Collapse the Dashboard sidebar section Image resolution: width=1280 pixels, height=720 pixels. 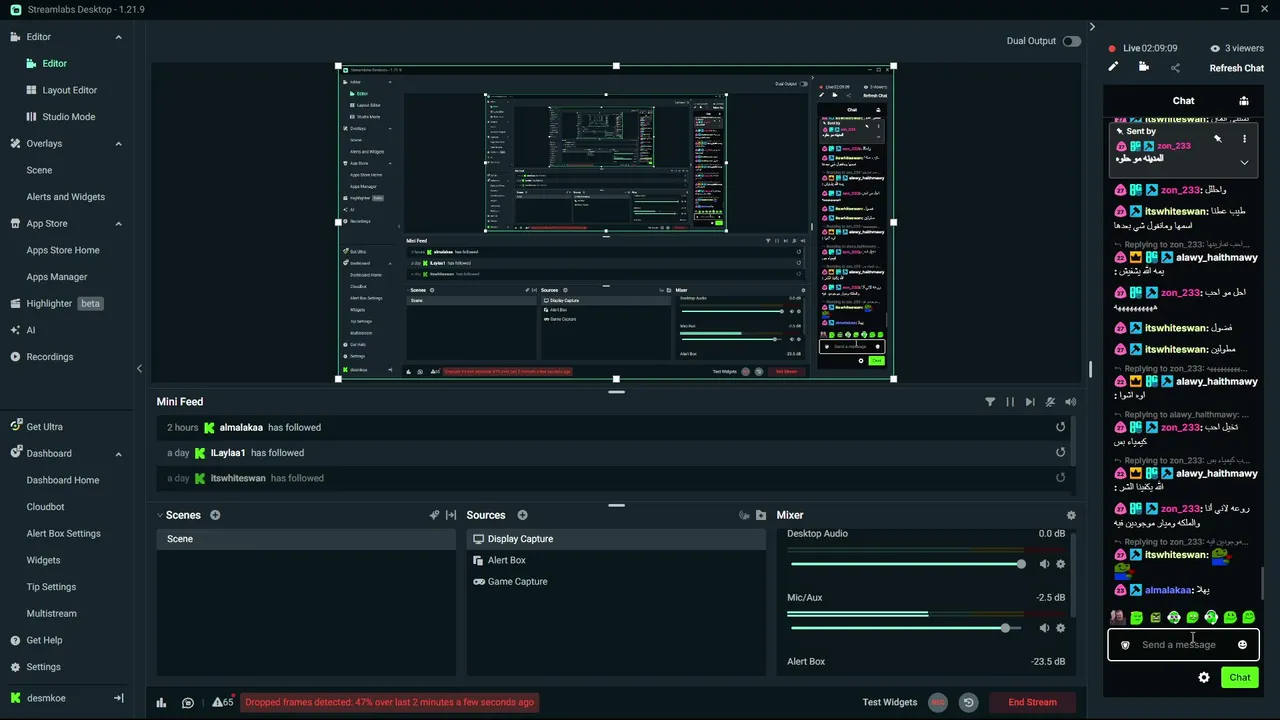point(118,453)
